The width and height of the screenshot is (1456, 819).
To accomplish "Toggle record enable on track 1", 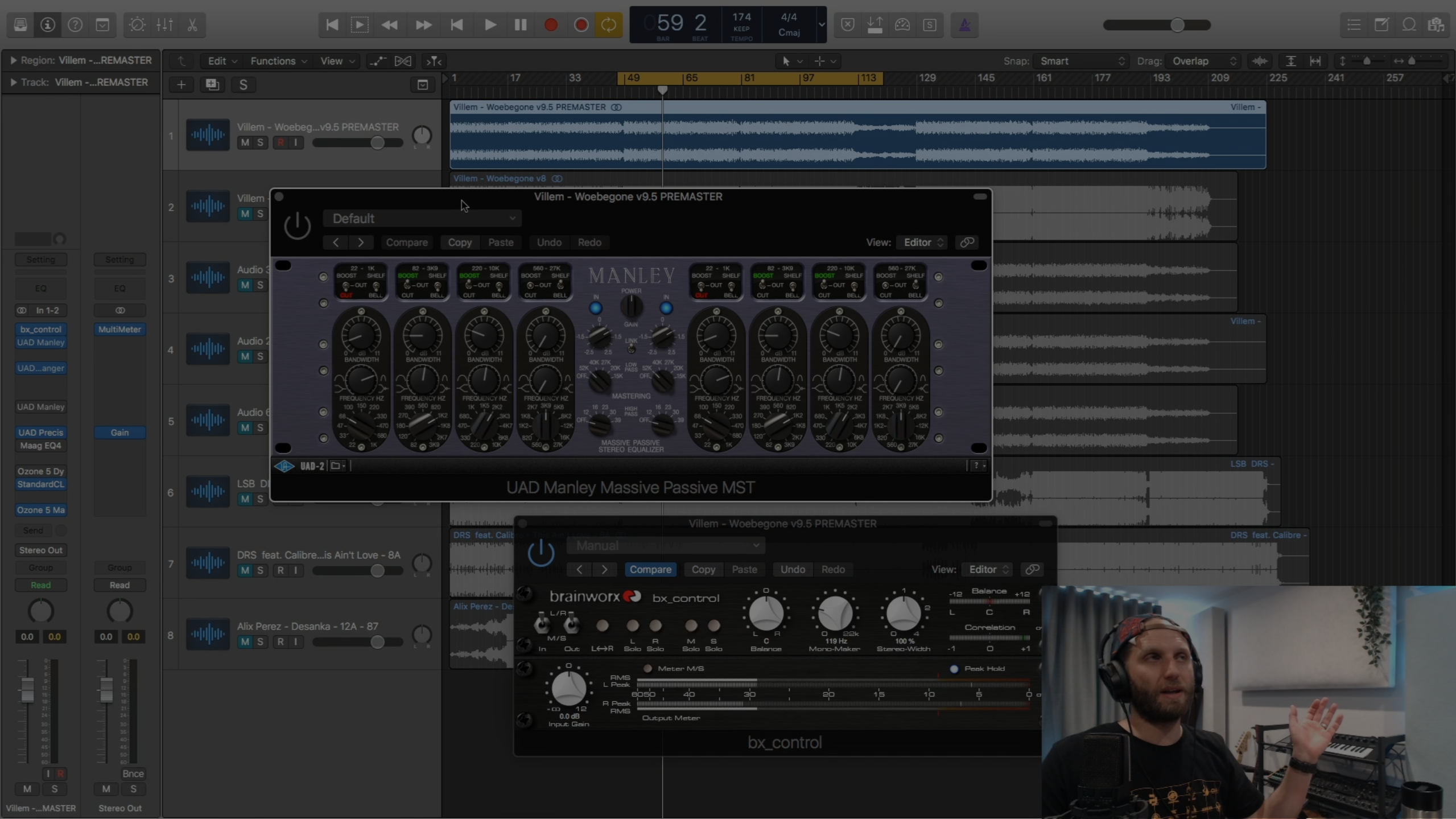I will point(281,142).
